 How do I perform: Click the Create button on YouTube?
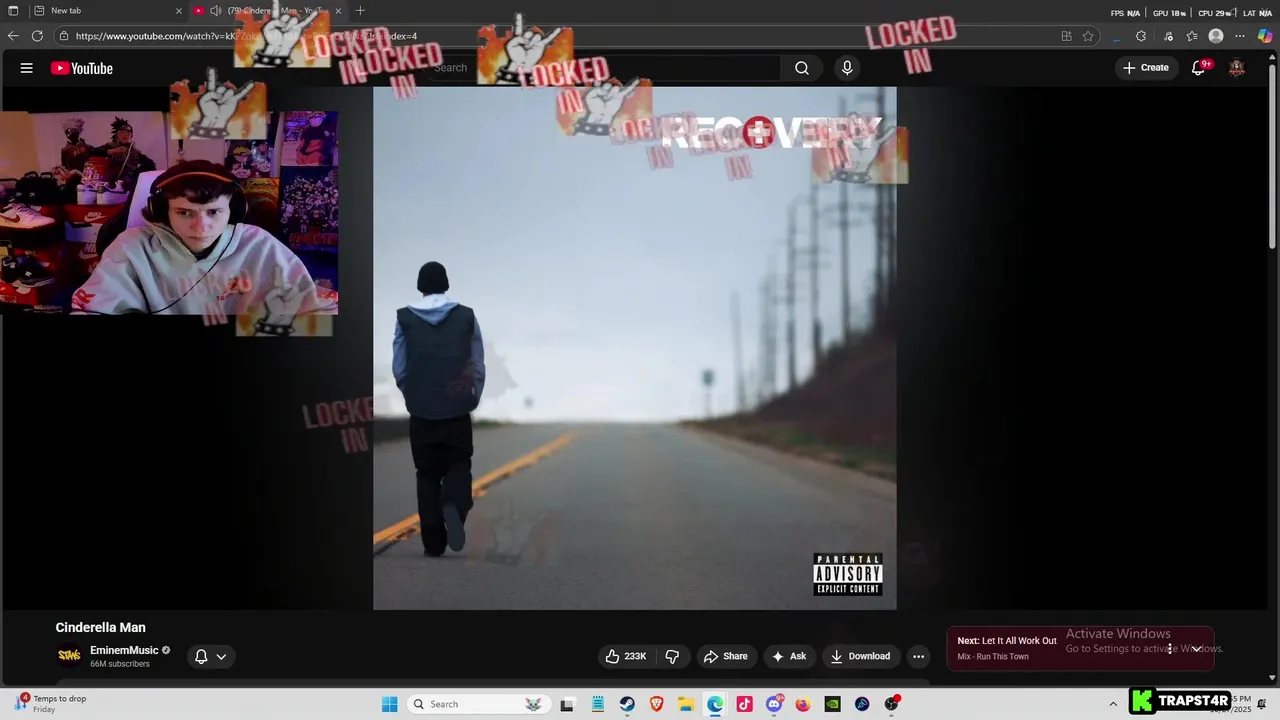point(1146,68)
